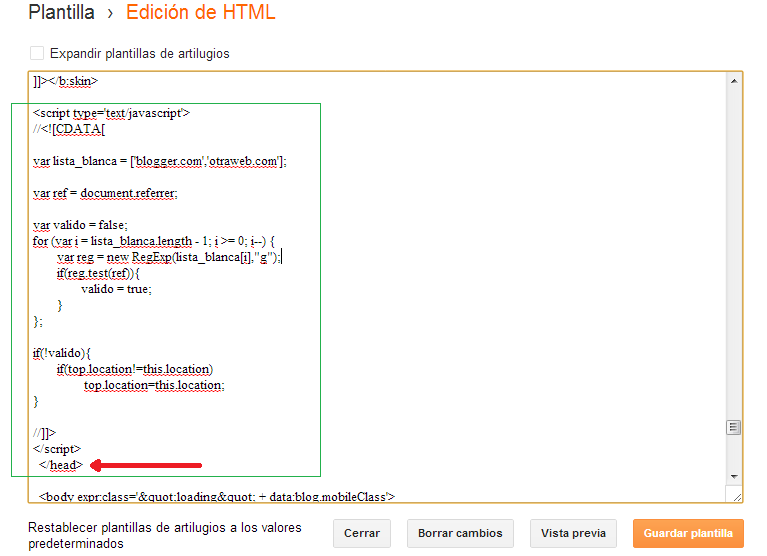767x556 pixels.
Task: Click the textarea resize grip corner
Action: tap(737, 497)
